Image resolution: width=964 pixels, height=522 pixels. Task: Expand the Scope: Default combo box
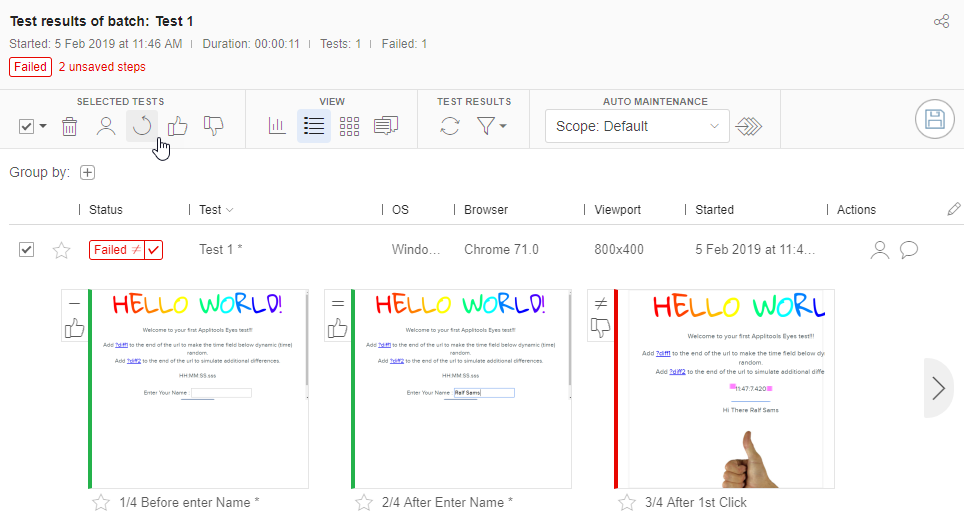coord(637,126)
